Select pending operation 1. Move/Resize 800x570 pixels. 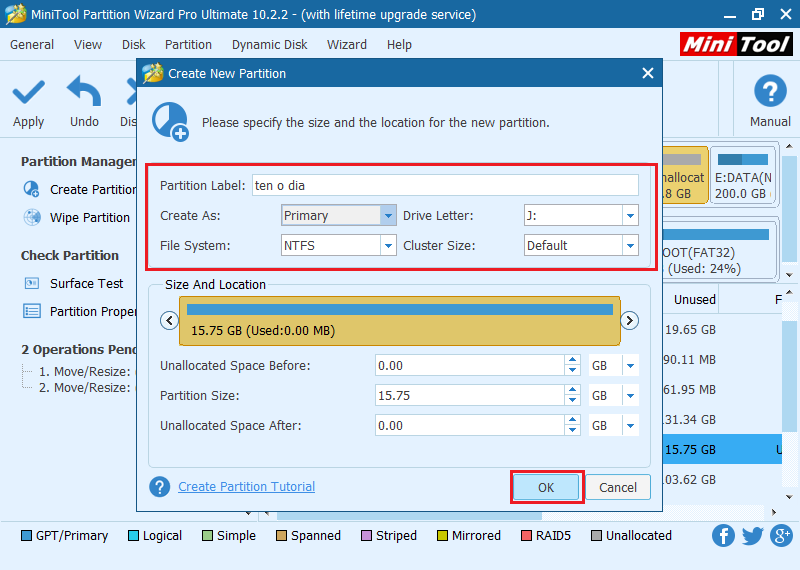[85, 371]
